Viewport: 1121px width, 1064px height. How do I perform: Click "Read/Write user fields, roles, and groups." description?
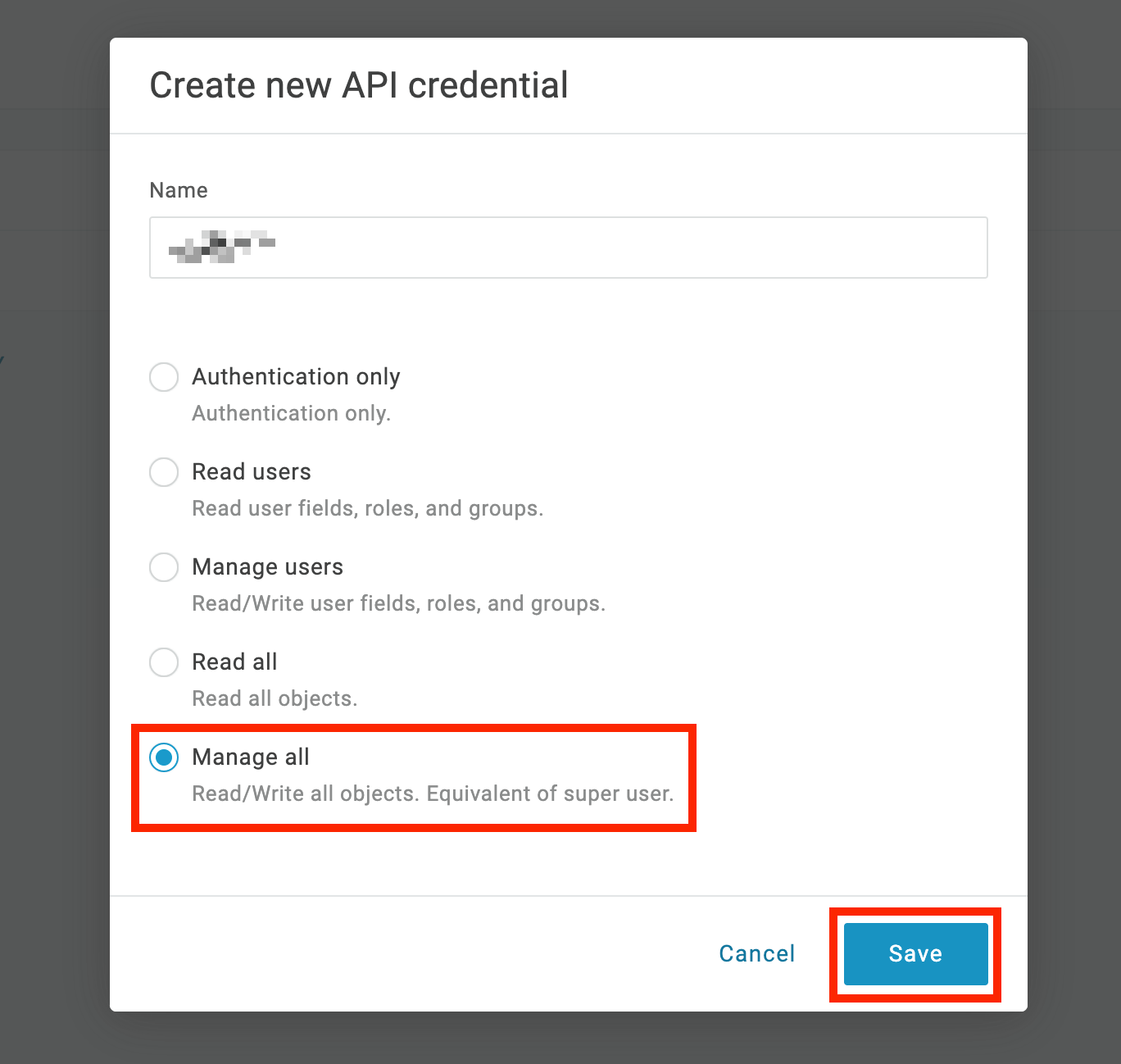[398, 603]
